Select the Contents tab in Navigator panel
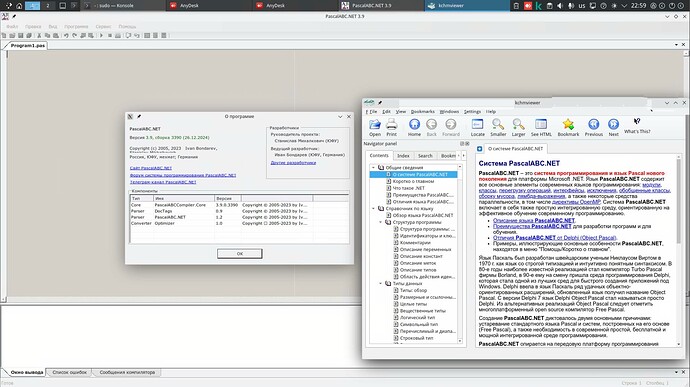The width and height of the screenshot is (690, 387). coord(379,155)
